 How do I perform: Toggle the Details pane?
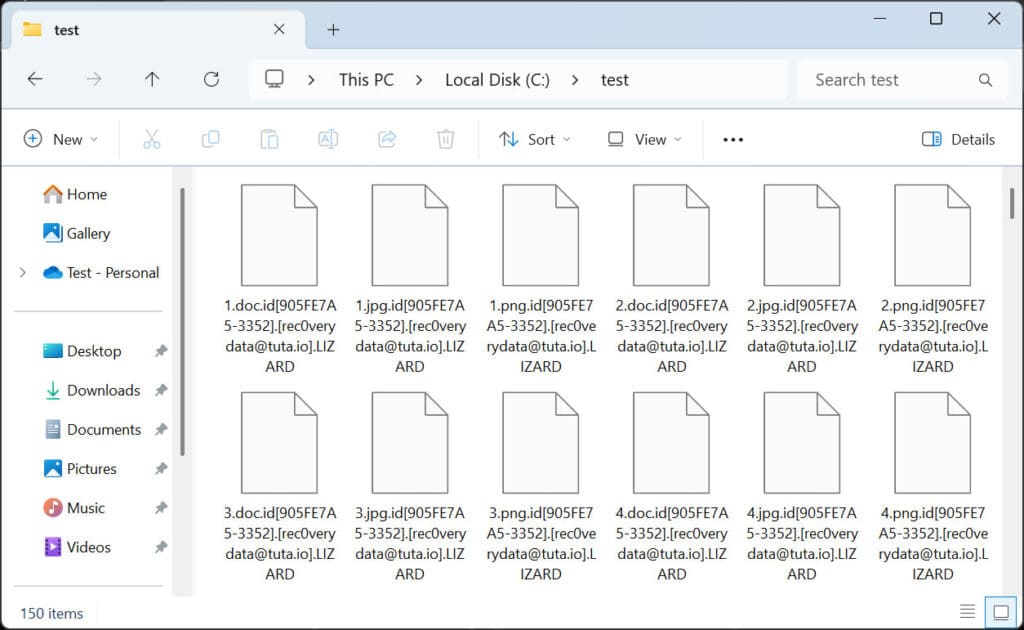[957, 139]
